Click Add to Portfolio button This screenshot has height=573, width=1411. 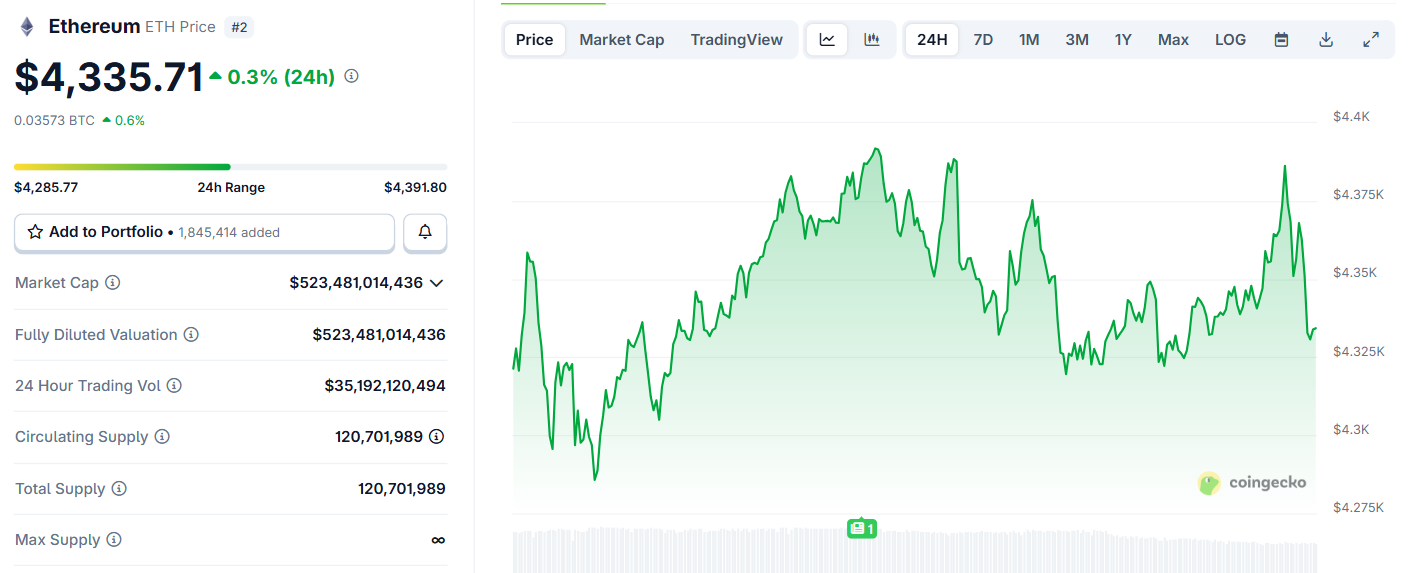[x=204, y=232]
